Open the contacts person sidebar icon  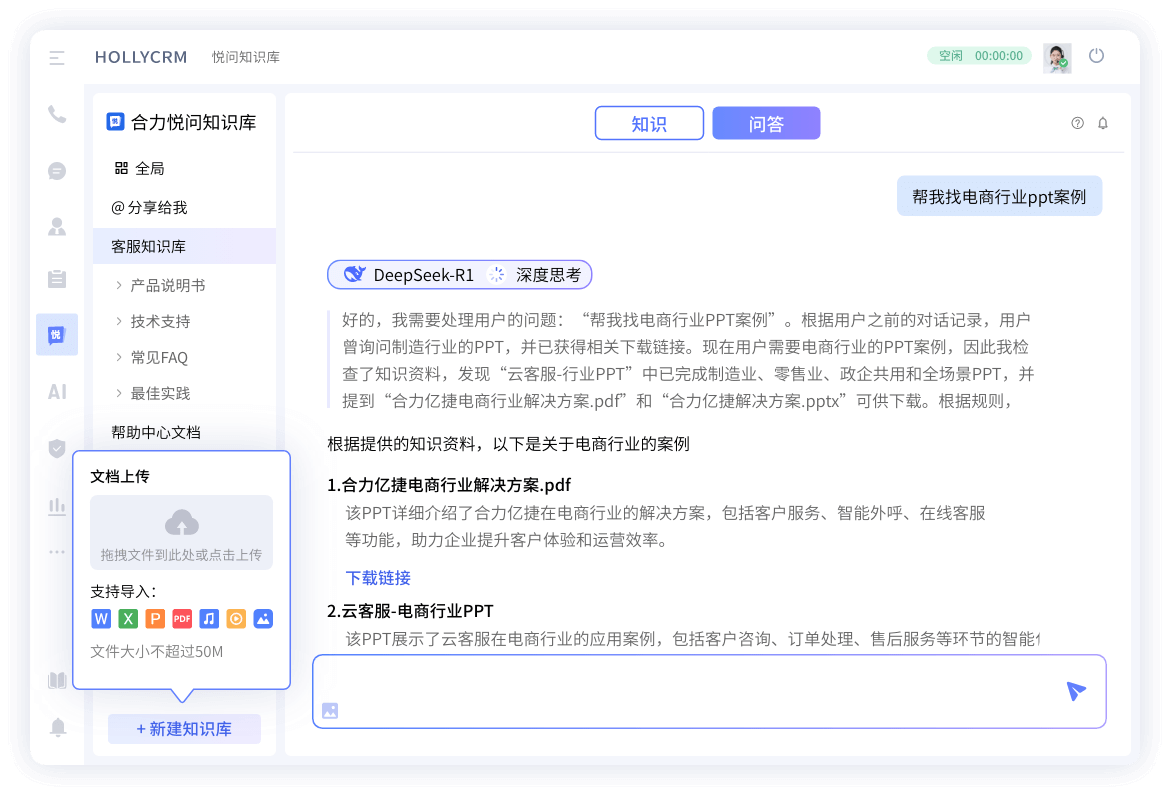[57, 226]
